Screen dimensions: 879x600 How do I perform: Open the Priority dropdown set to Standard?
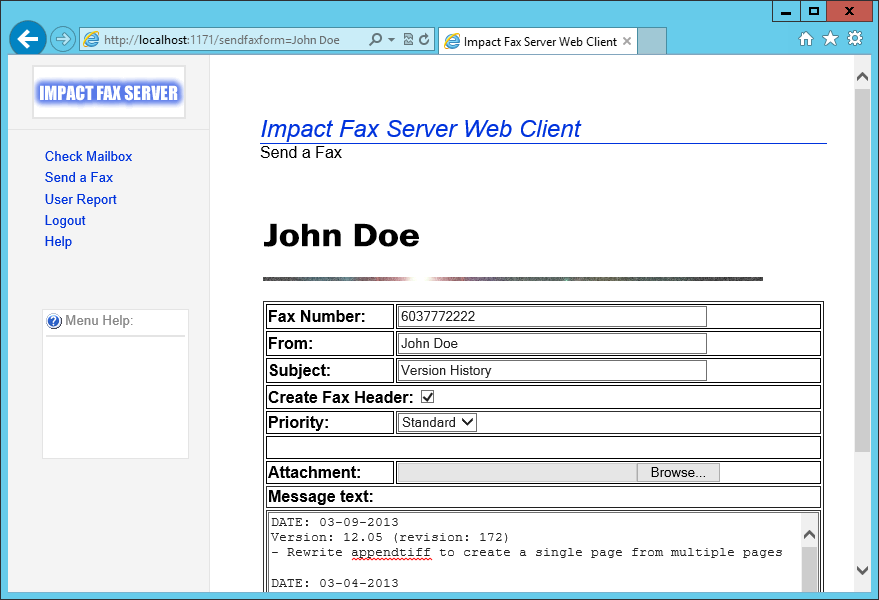pos(438,423)
